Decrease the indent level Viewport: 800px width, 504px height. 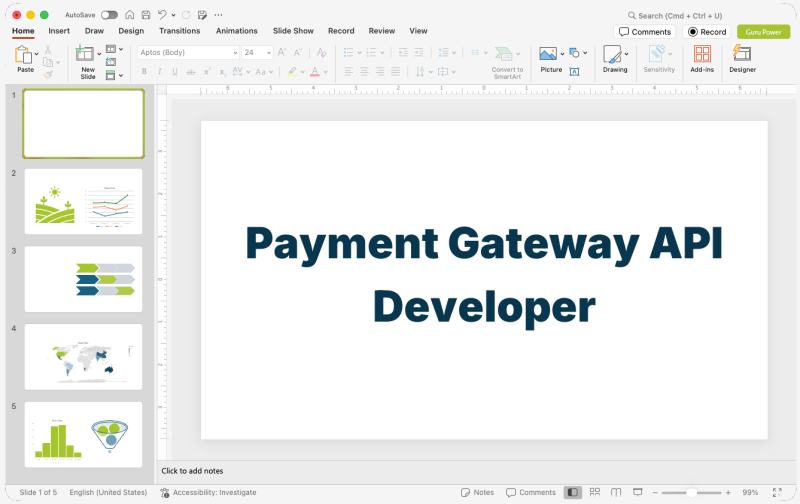click(x=403, y=52)
